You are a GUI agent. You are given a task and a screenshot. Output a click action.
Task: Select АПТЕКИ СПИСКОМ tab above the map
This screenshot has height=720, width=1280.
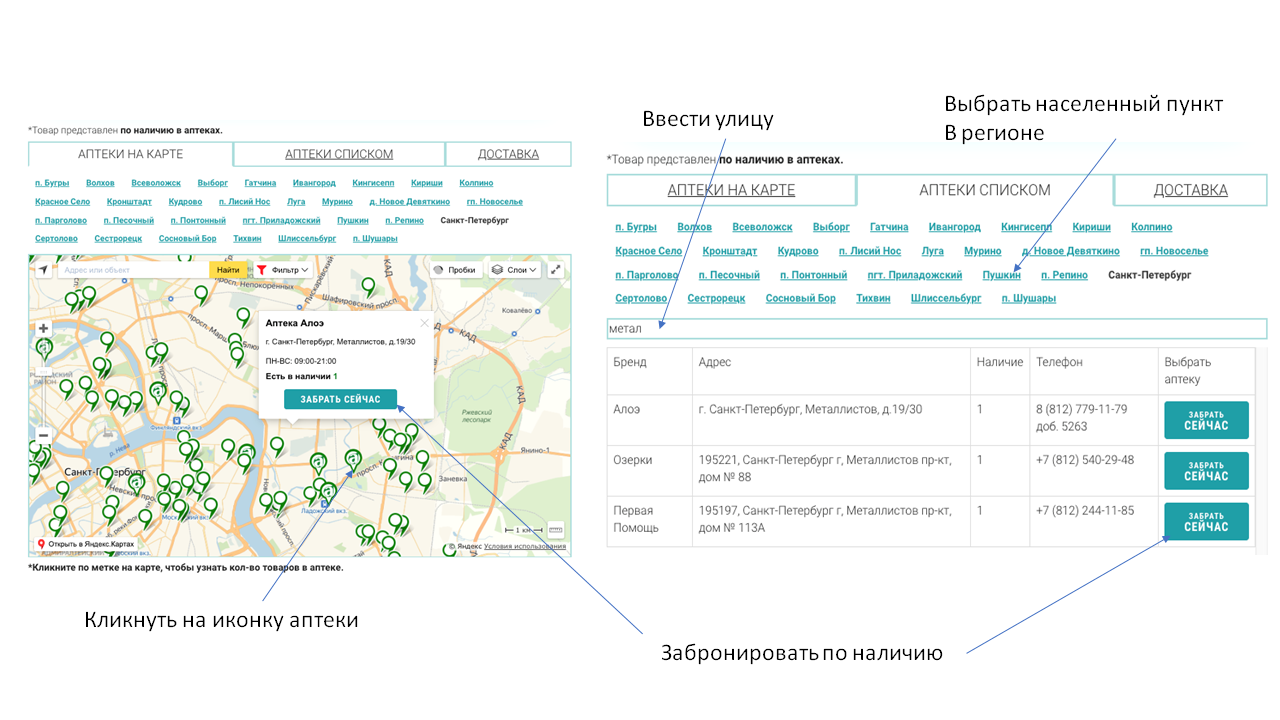click(339, 154)
